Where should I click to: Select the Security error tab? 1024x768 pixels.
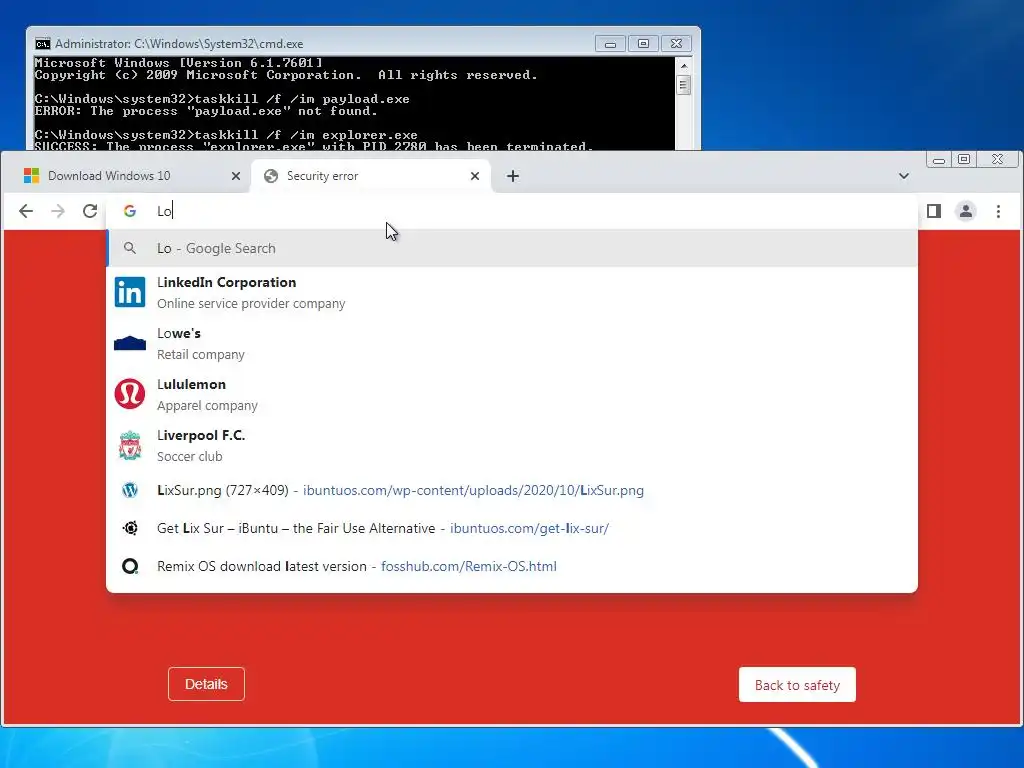click(x=370, y=176)
